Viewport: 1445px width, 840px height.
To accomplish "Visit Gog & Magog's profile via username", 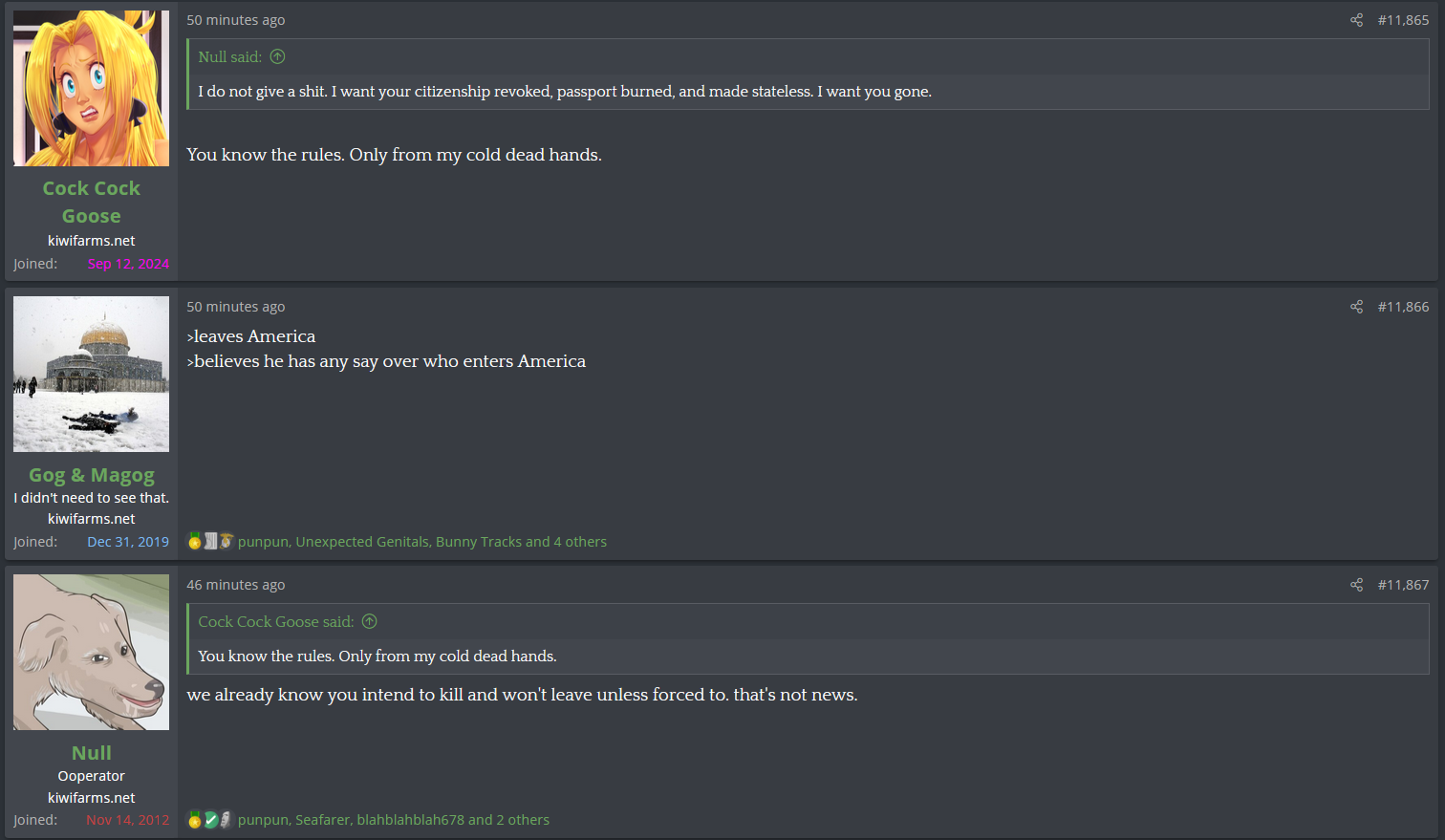I will (x=91, y=475).
